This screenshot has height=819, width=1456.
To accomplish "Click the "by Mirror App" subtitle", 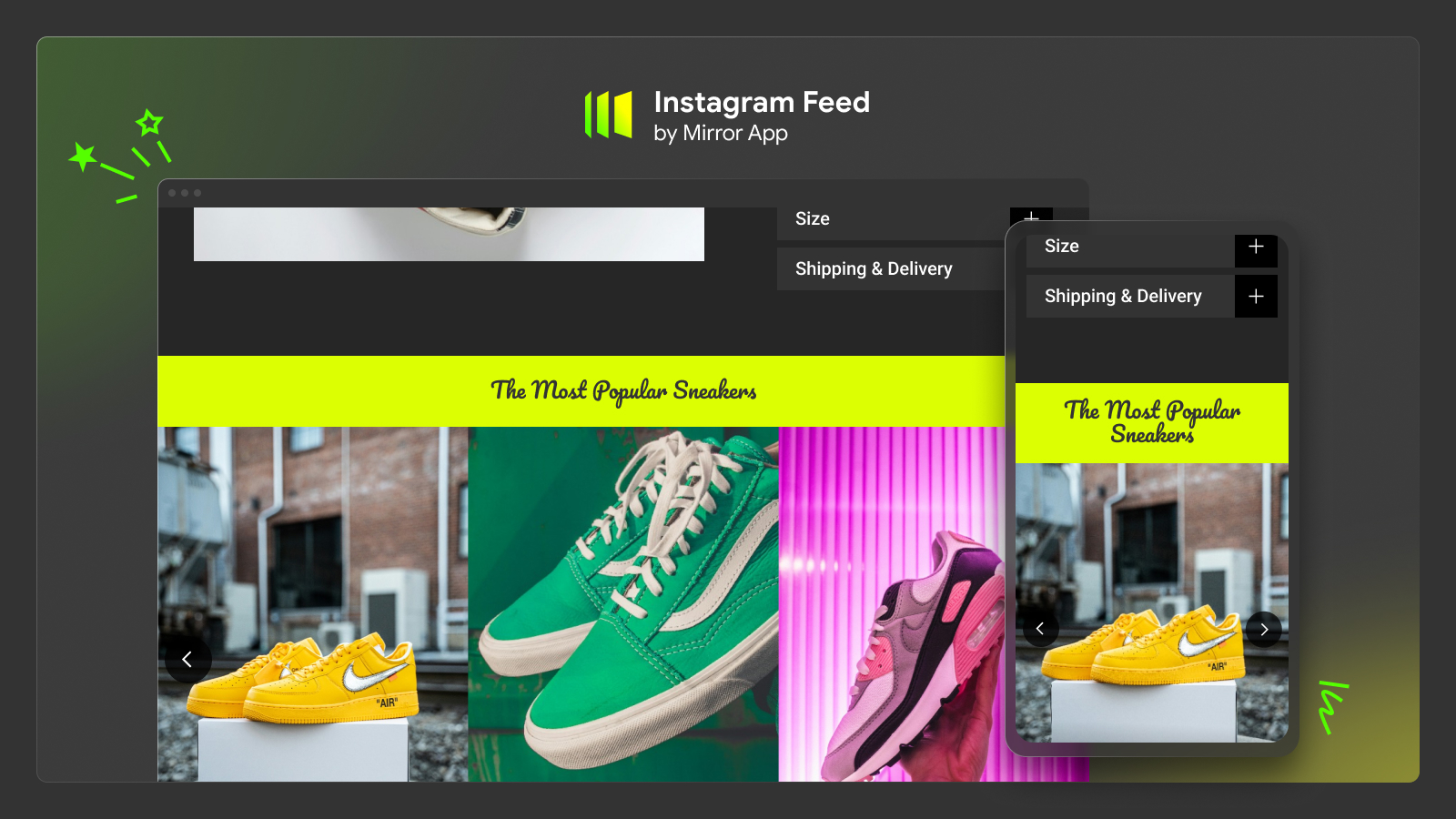I will pos(721,134).
